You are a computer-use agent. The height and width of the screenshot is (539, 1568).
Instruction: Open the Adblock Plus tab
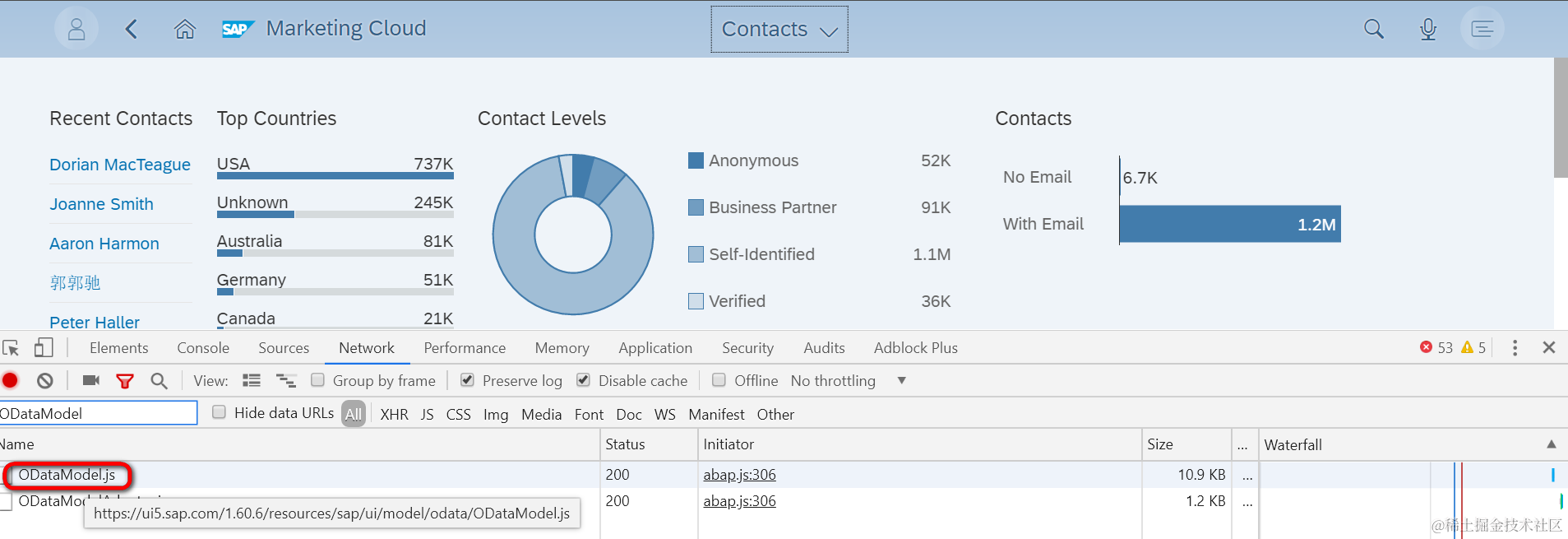[x=916, y=348]
